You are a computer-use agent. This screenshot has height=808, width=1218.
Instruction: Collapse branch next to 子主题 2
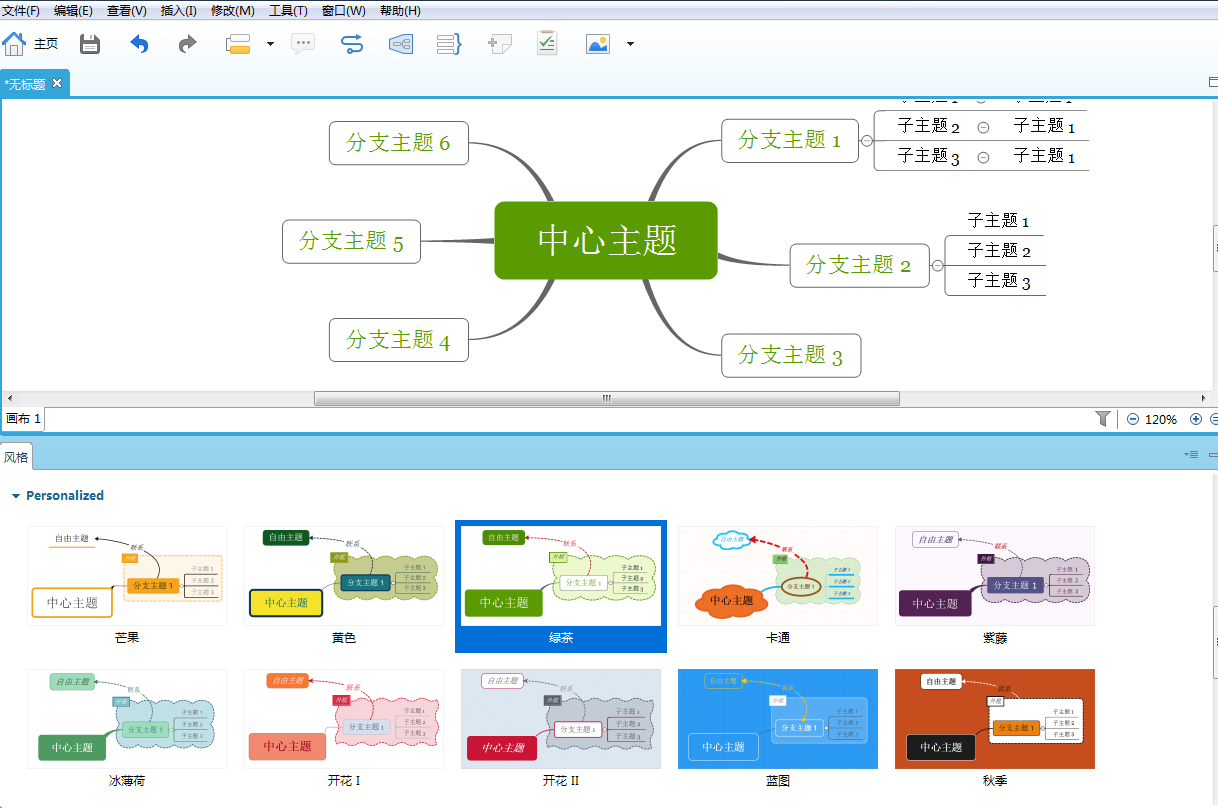point(985,126)
